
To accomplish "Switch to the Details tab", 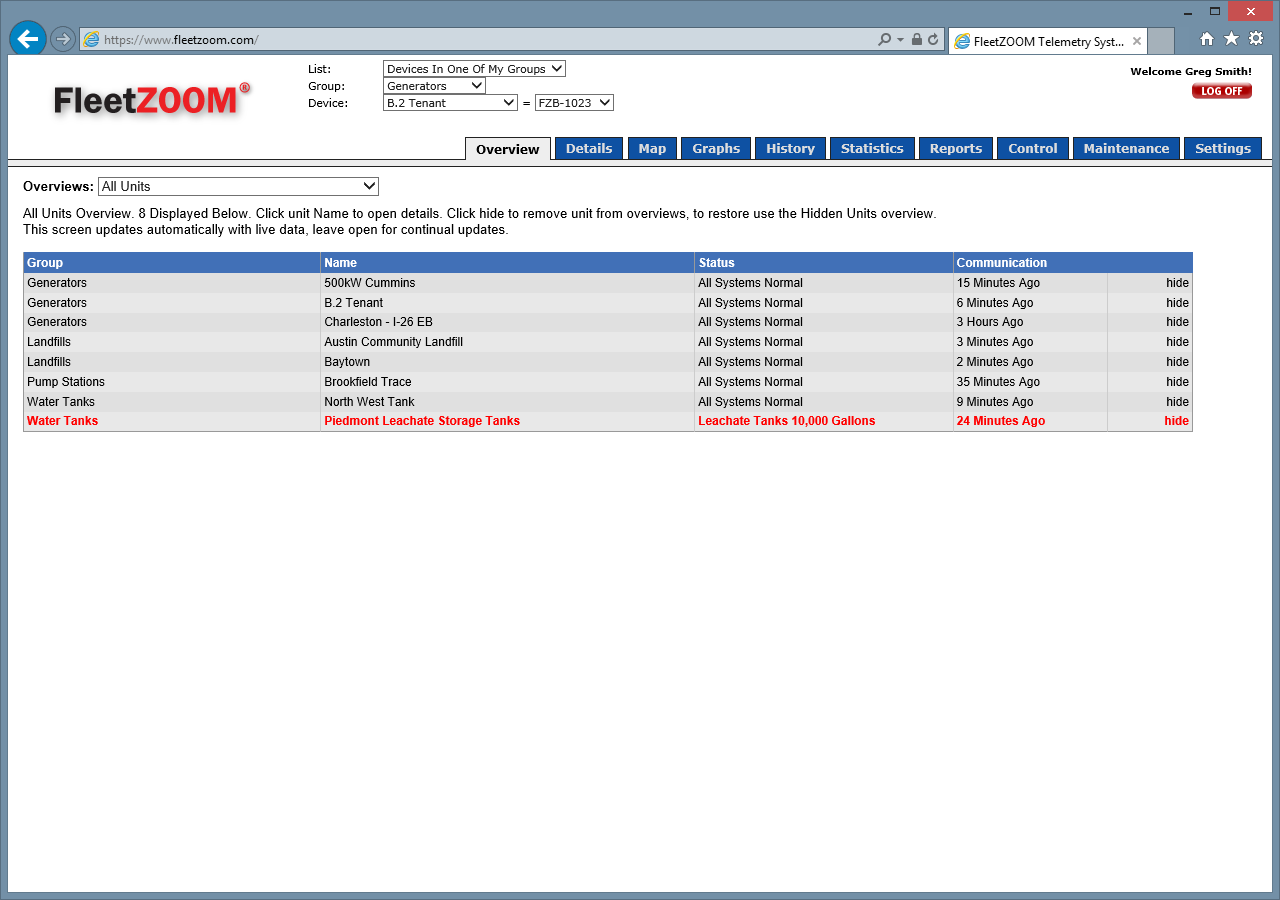I will coord(589,148).
